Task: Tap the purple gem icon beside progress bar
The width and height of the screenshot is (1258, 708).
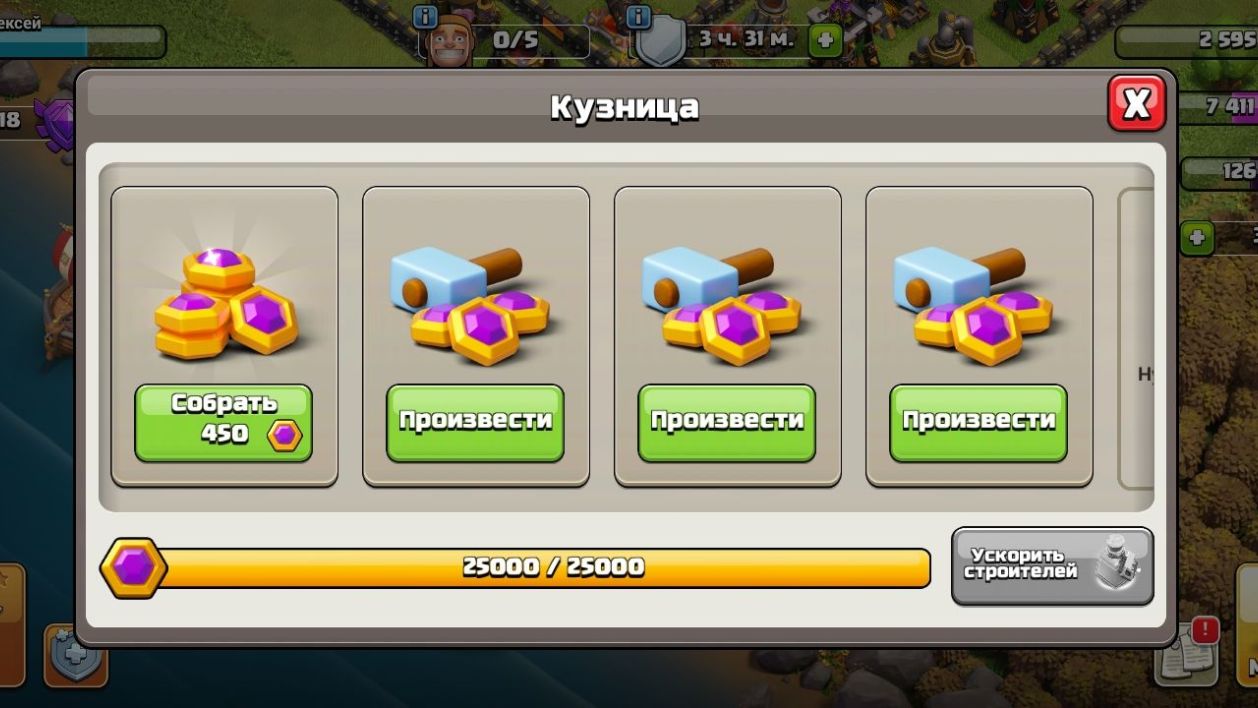Action: 133,568
